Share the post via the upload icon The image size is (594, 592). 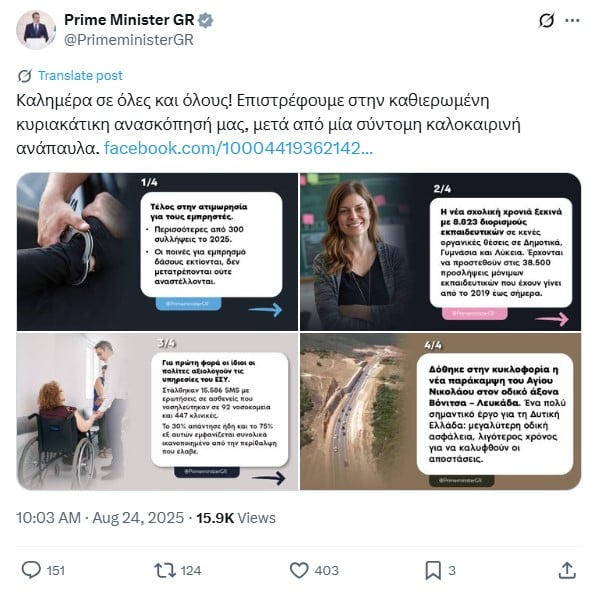tap(567, 570)
